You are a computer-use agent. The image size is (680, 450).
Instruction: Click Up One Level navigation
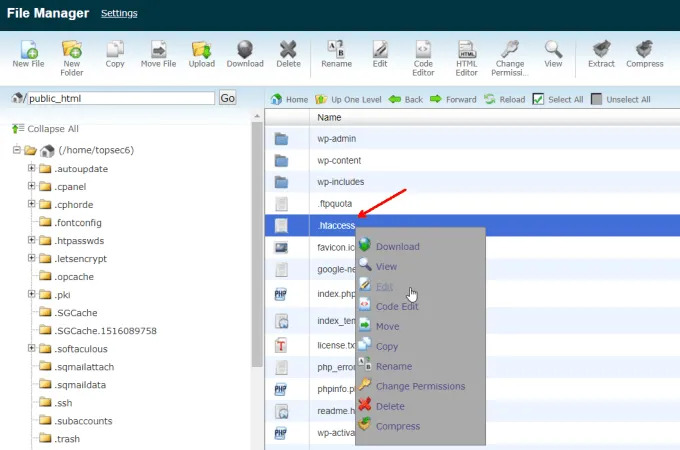(352, 99)
